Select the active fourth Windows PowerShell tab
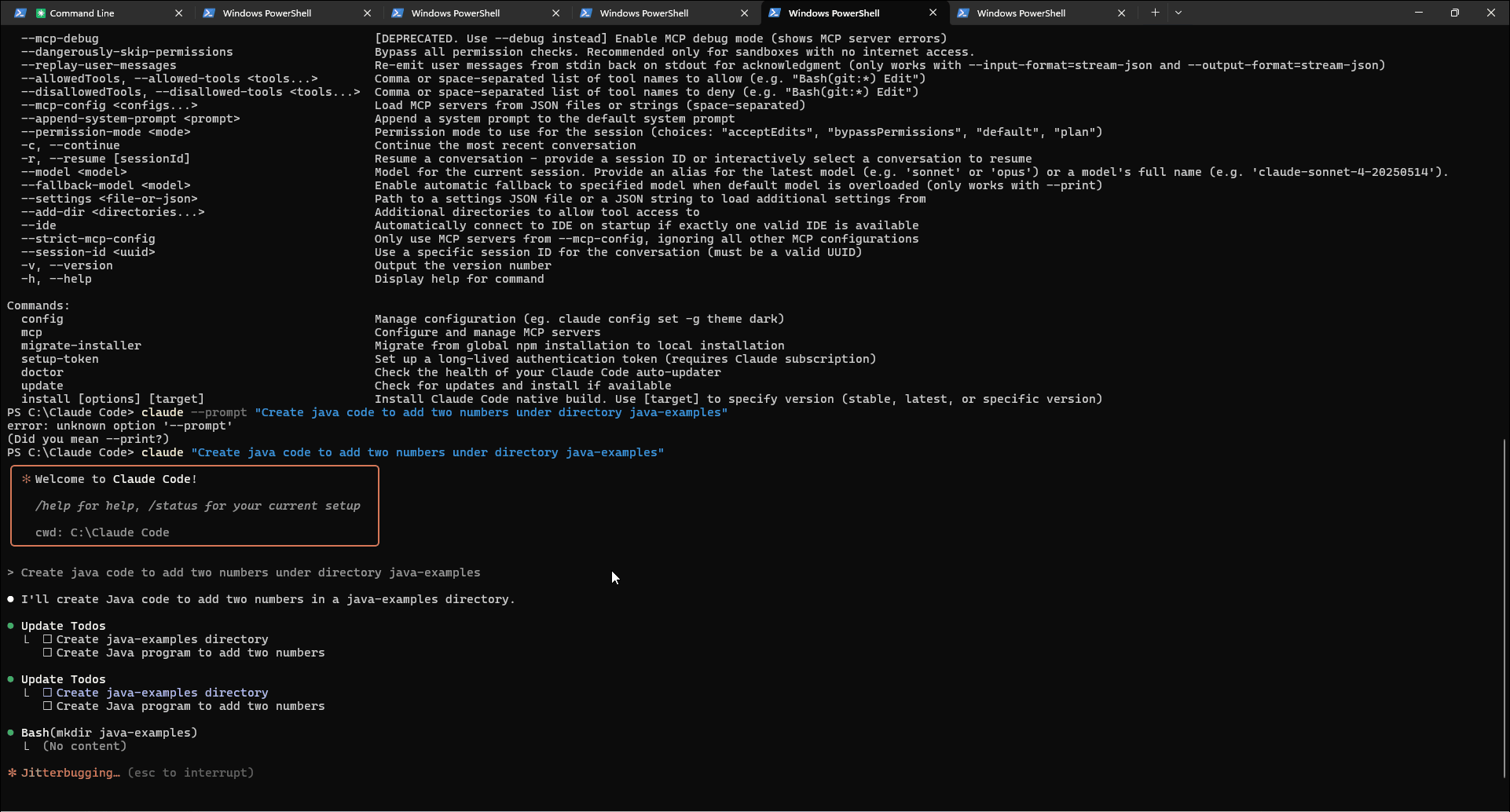Viewport: 1510px width, 812px height. point(854,13)
